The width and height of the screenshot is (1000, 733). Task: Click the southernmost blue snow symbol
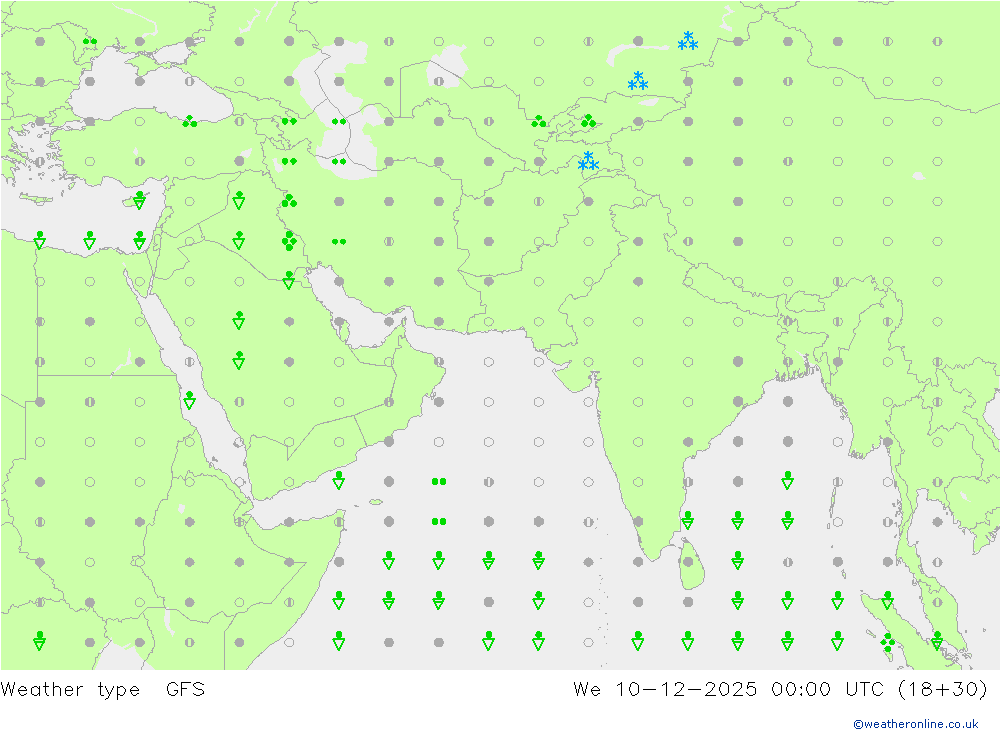pyautogui.click(x=588, y=161)
